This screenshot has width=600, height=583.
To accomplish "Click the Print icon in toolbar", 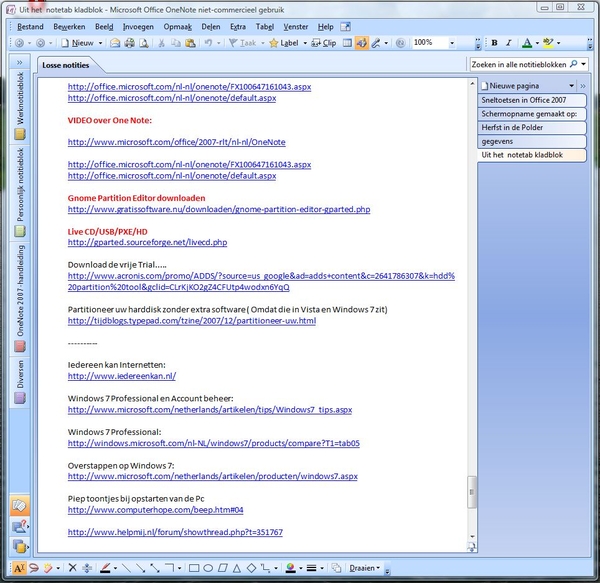I will coord(129,43).
